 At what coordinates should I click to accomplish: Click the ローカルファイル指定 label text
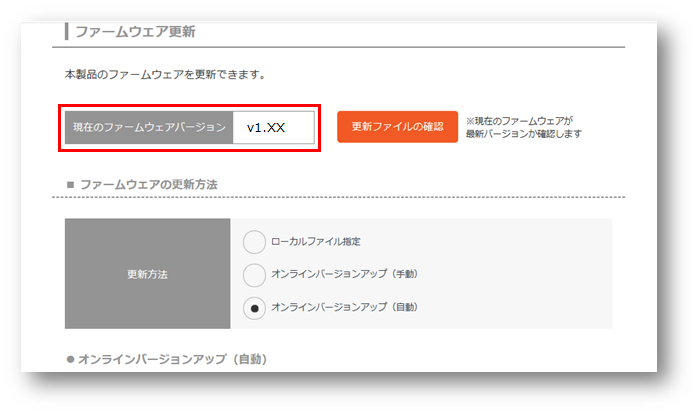pyautogui.click(x=316, y=242)
